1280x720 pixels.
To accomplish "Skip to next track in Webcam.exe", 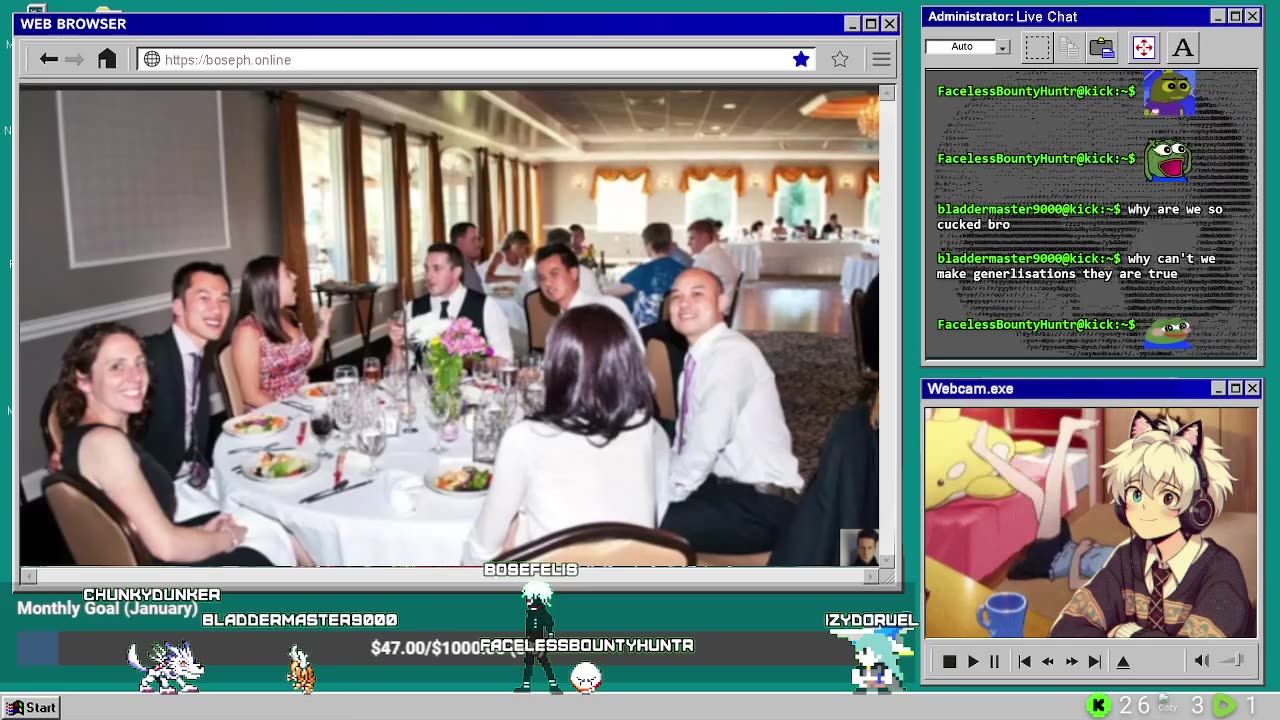I will pos(1095,662).
